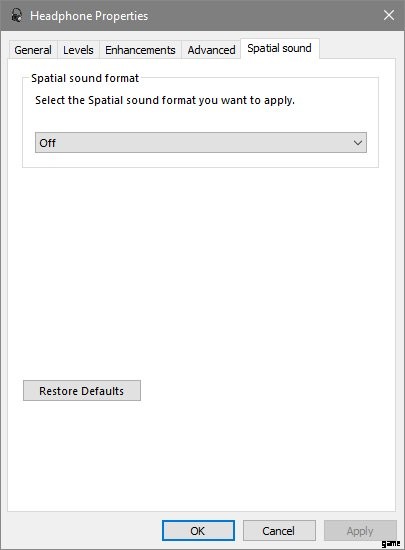Viewport: 405px width, 550px height.
Task: Click the greyed-out Apply button
Action: 360,530
